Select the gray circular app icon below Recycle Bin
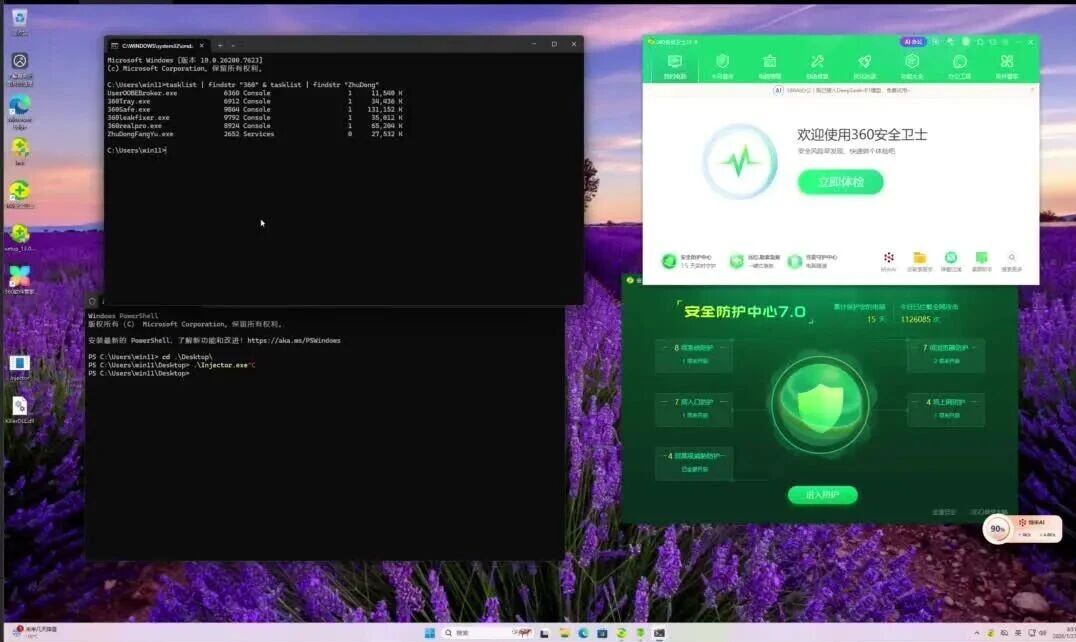This screenshot has width=1076, height=642. [x=19, y=69]
